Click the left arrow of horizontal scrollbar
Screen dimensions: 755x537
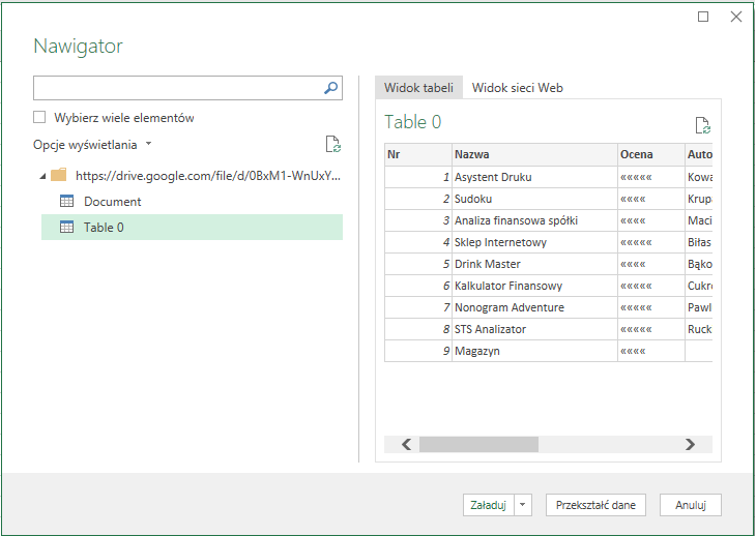(x=406, y=444)
